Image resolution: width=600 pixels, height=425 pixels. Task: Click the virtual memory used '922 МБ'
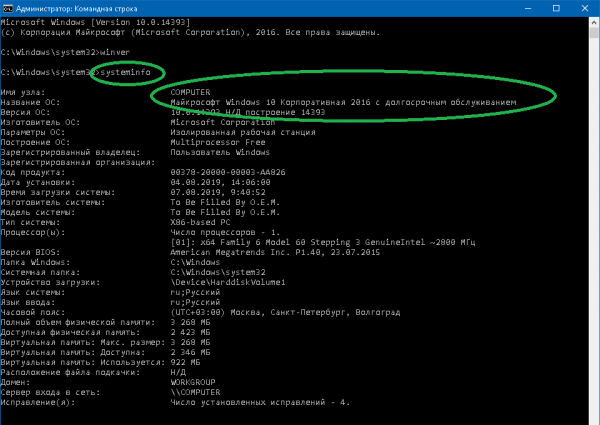[185, 362]
